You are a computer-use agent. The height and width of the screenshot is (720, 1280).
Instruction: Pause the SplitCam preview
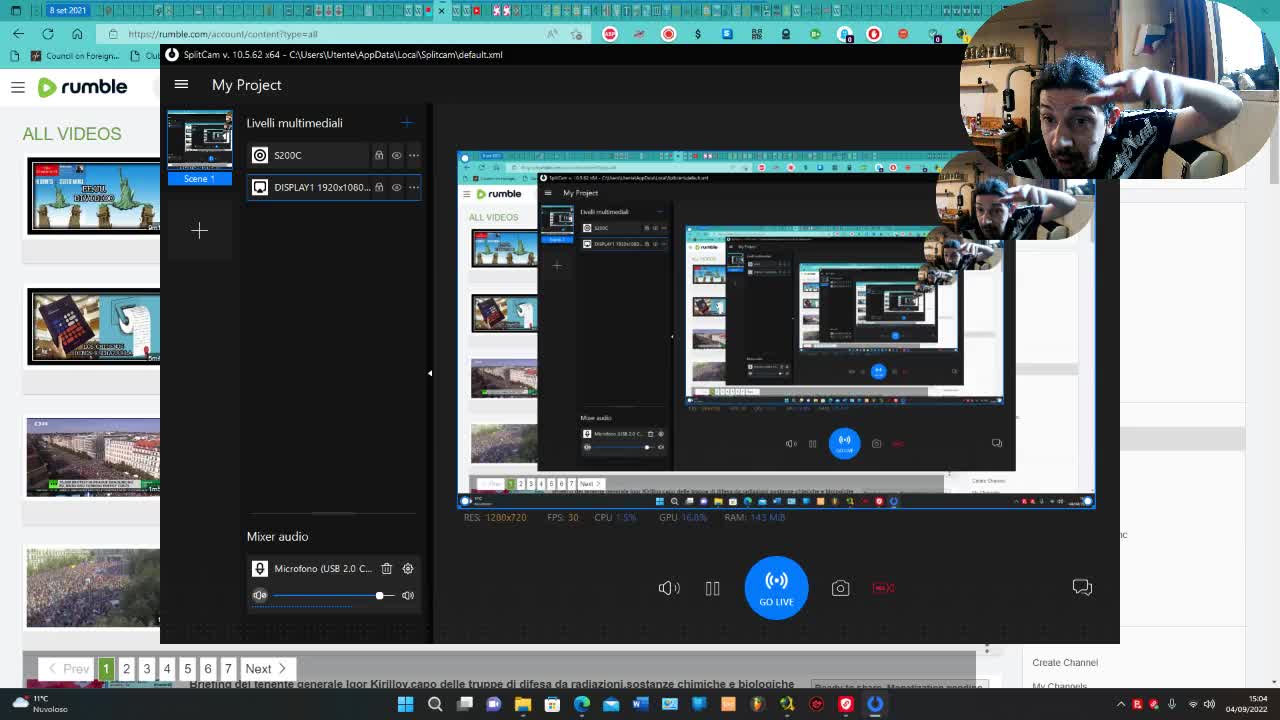coord(712,588)
